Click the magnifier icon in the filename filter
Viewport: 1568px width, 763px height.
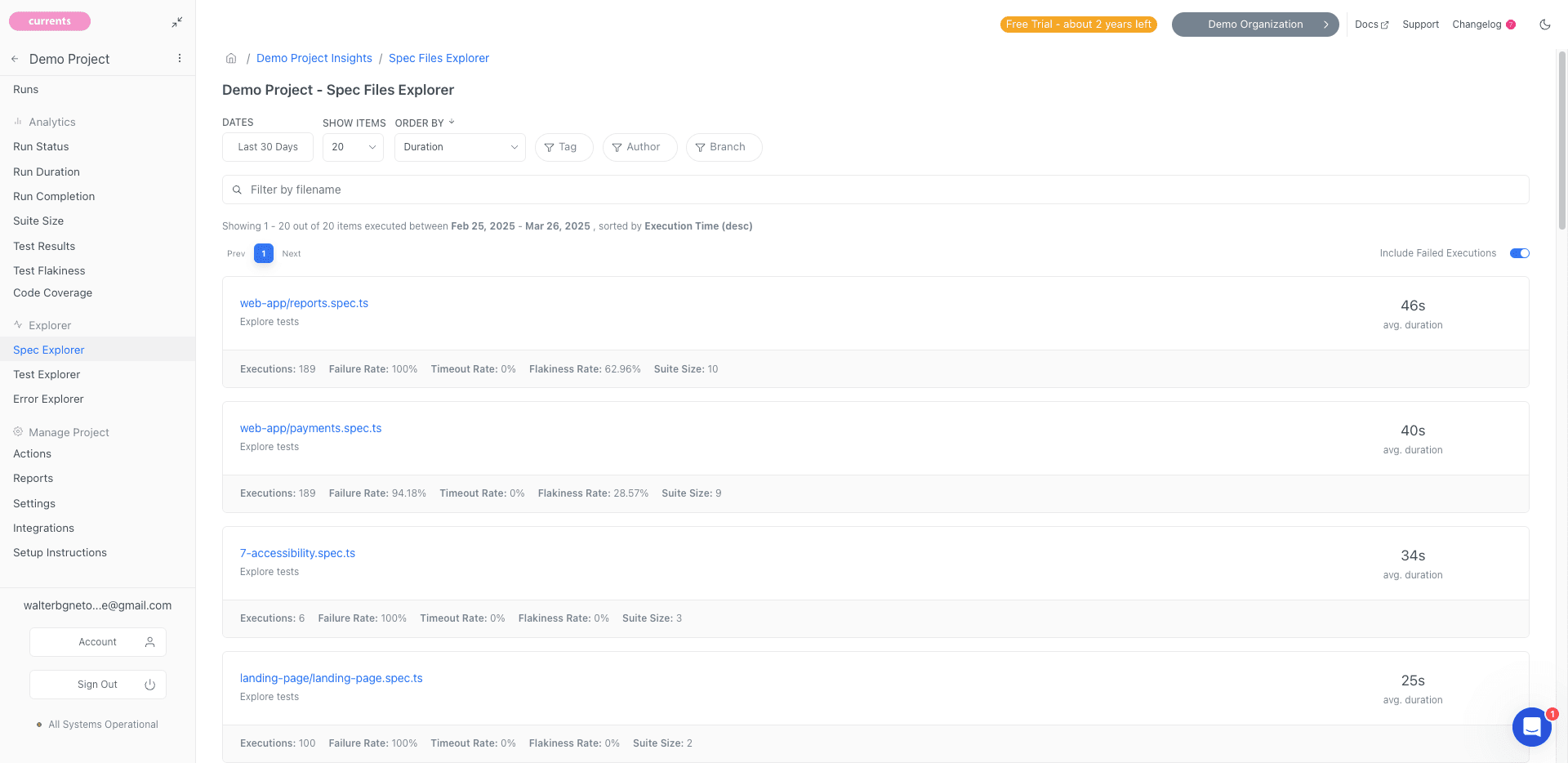tap(237, 190)
